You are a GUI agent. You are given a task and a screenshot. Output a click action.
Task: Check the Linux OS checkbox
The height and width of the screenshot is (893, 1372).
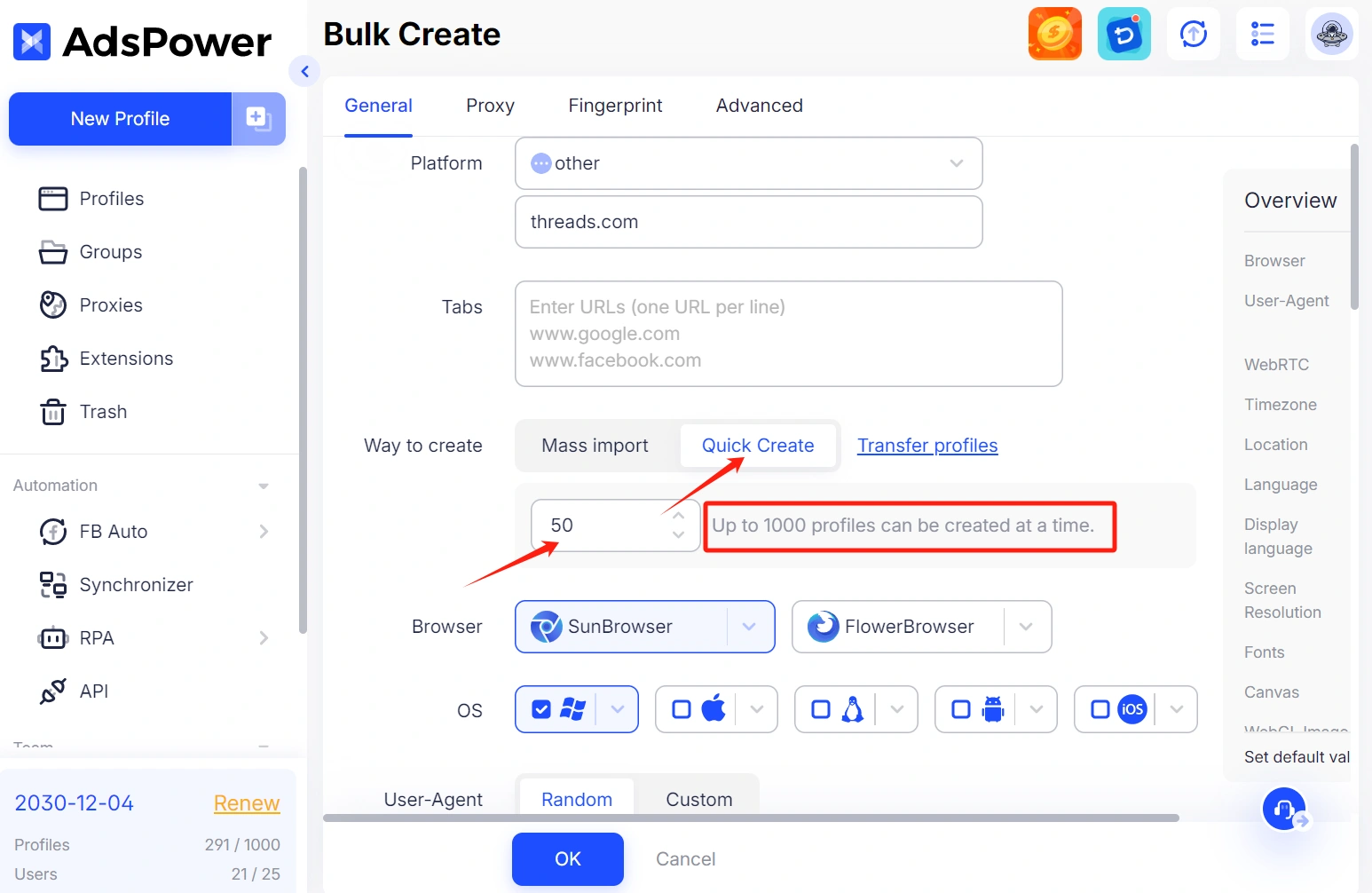pos(821,709)
